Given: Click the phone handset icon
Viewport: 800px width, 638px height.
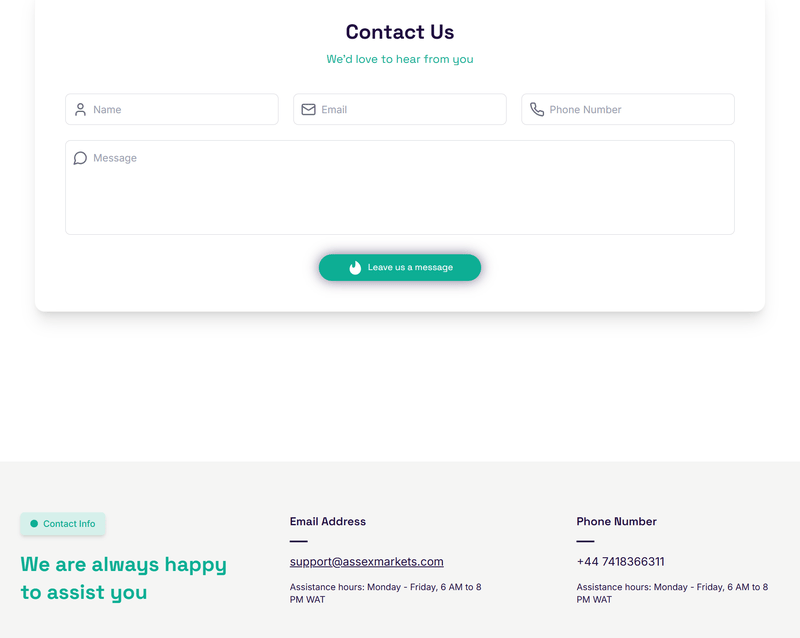Looking at the screenshot, I should [537, 109].
